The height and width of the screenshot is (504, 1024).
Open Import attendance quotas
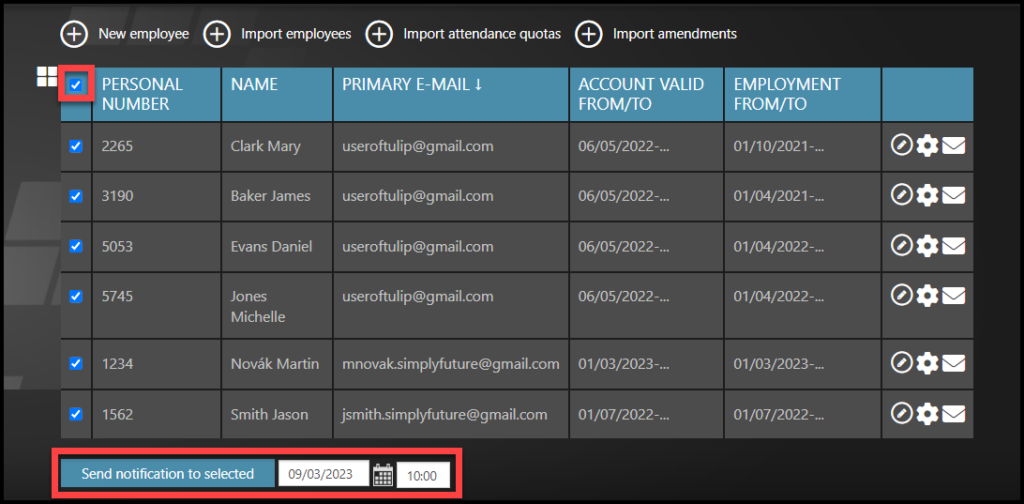[x=464, y=34]
